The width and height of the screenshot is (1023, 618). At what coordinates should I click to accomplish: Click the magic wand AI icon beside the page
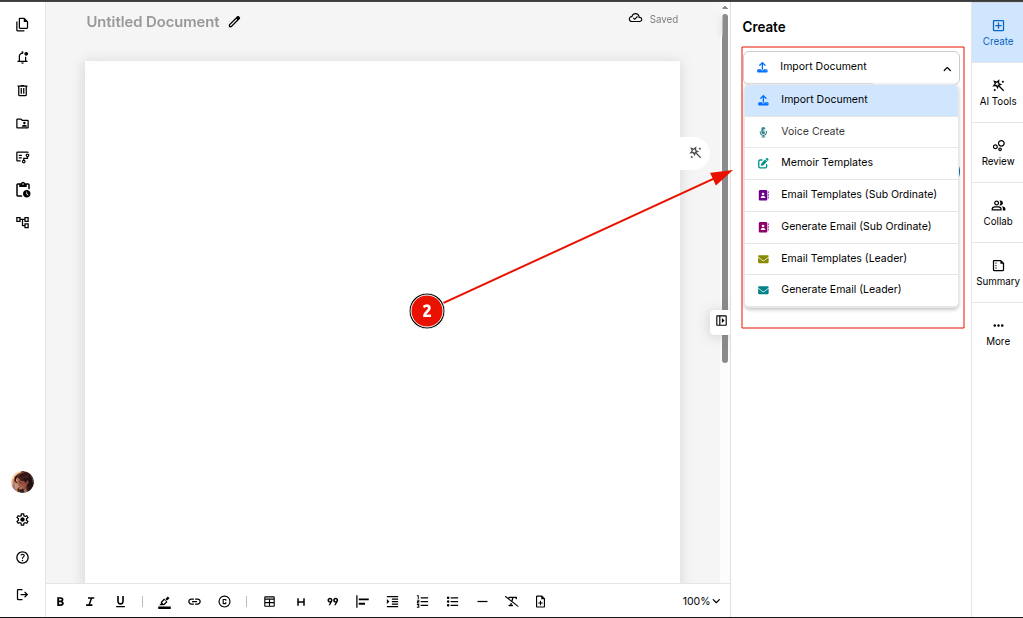(x=695, y=152)
